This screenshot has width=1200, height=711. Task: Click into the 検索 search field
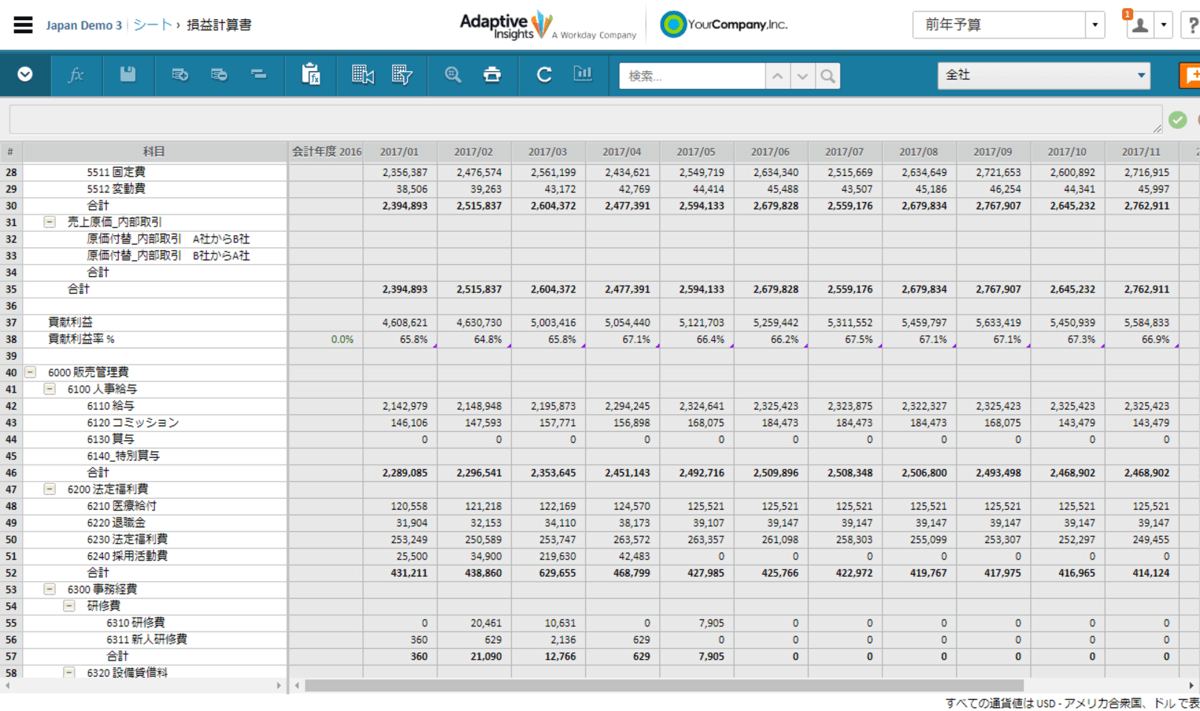692,76
